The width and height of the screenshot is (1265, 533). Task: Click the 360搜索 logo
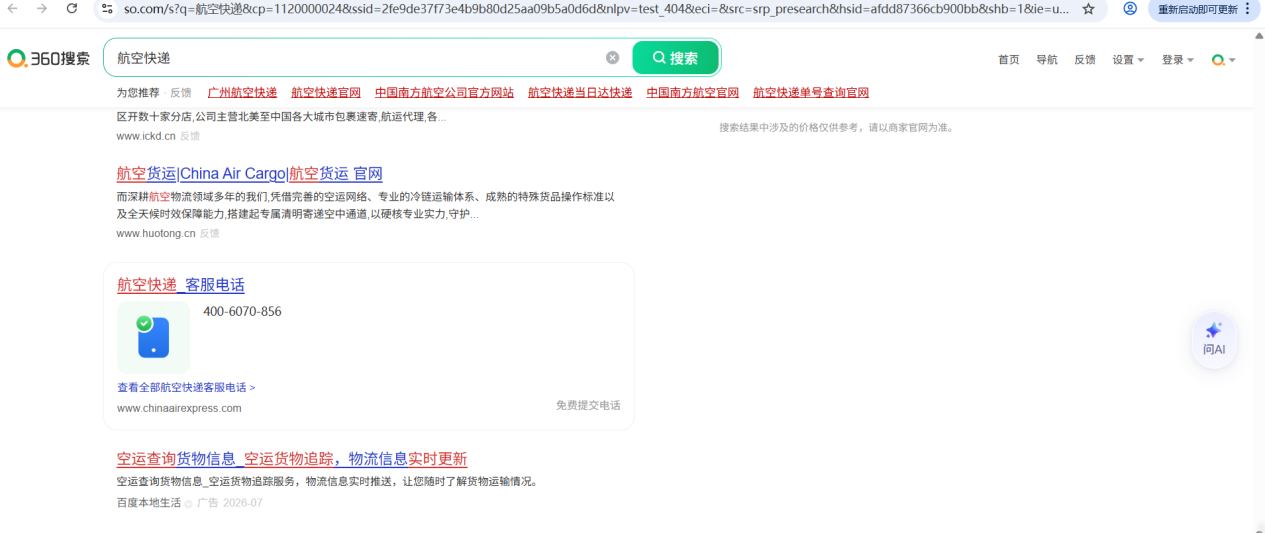[48, 59]
